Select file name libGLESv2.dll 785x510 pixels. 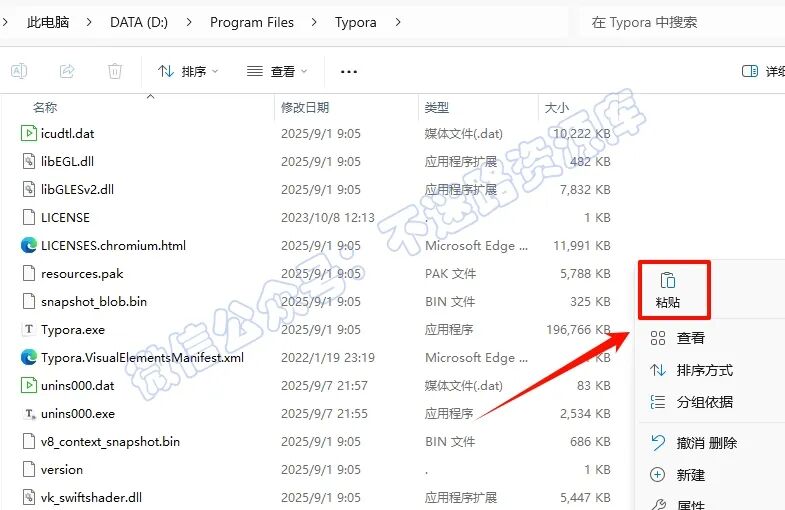[x=78, y=190]
